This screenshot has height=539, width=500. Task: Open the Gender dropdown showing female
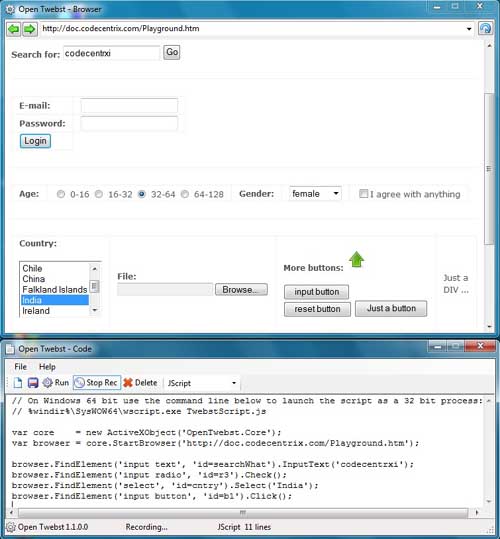point(315,194)
